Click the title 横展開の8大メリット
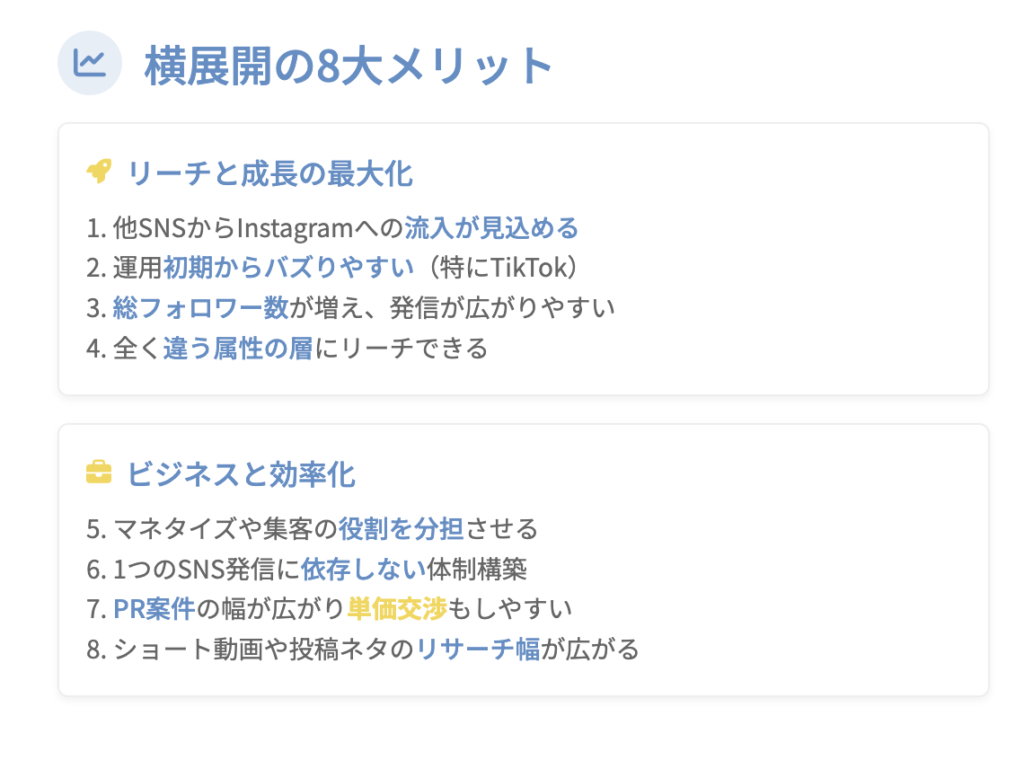This screenshot has height=769, width=1024. (x=348, y=66)
